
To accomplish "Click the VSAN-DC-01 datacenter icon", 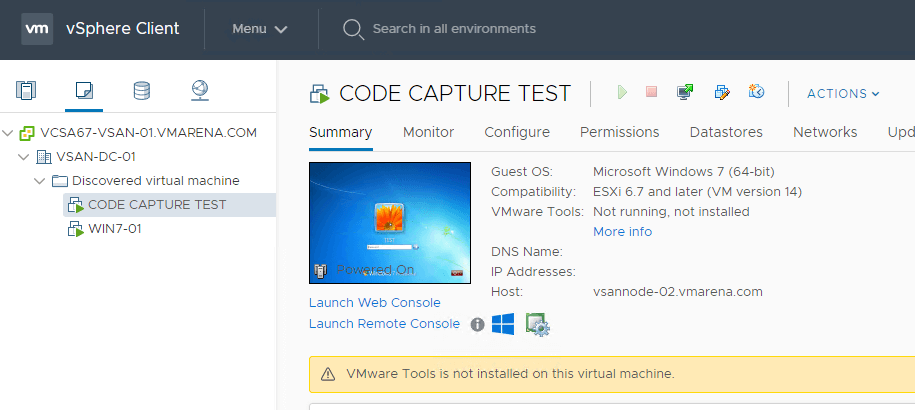I will pyautogui.click(x=44, y=157).
